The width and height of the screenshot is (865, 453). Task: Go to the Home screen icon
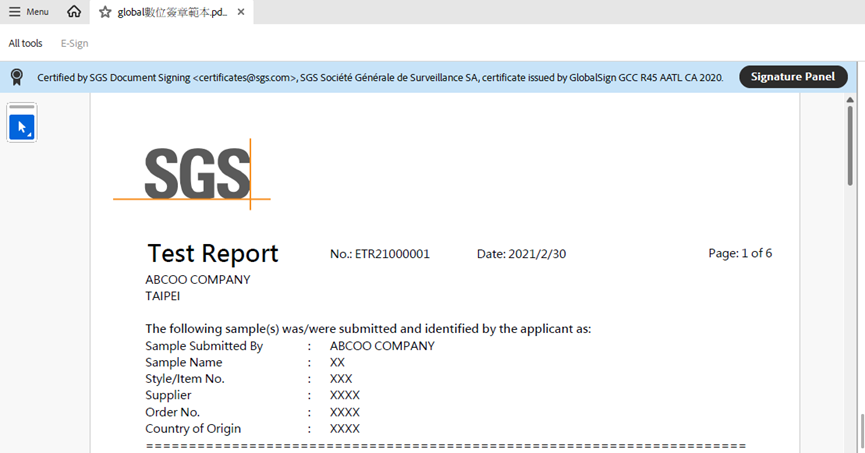[74, 12]
